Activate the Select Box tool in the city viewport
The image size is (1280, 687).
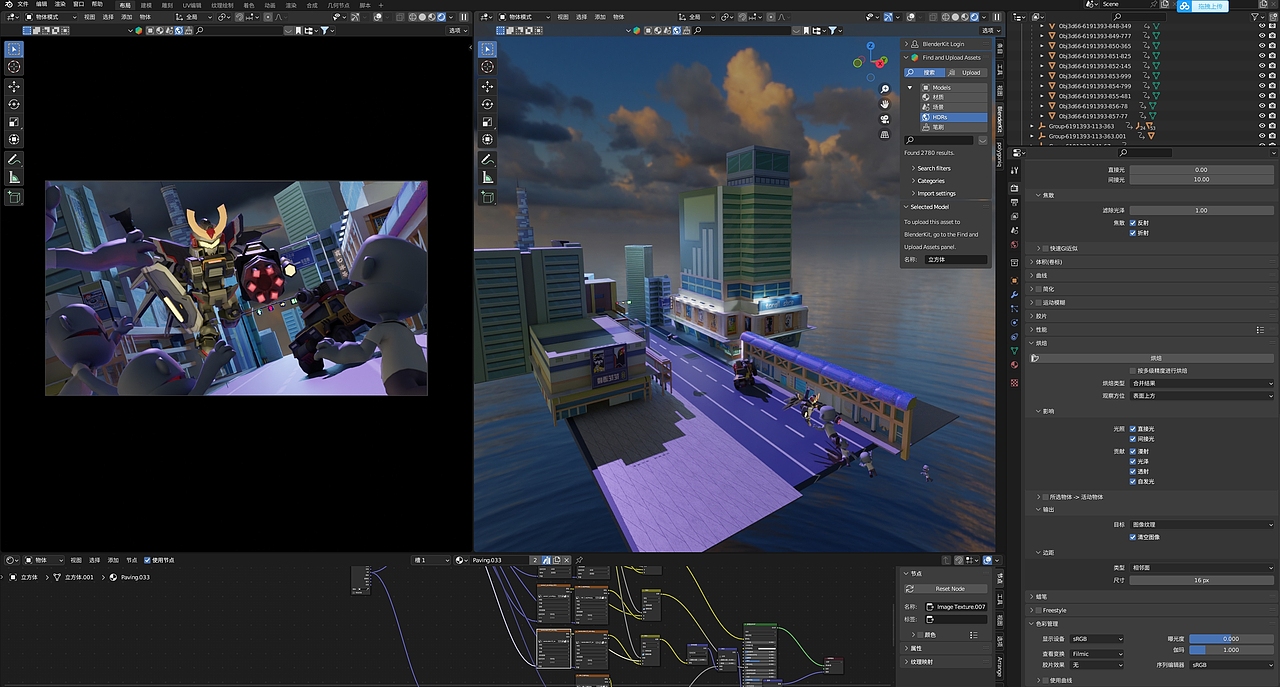(488, 49)
